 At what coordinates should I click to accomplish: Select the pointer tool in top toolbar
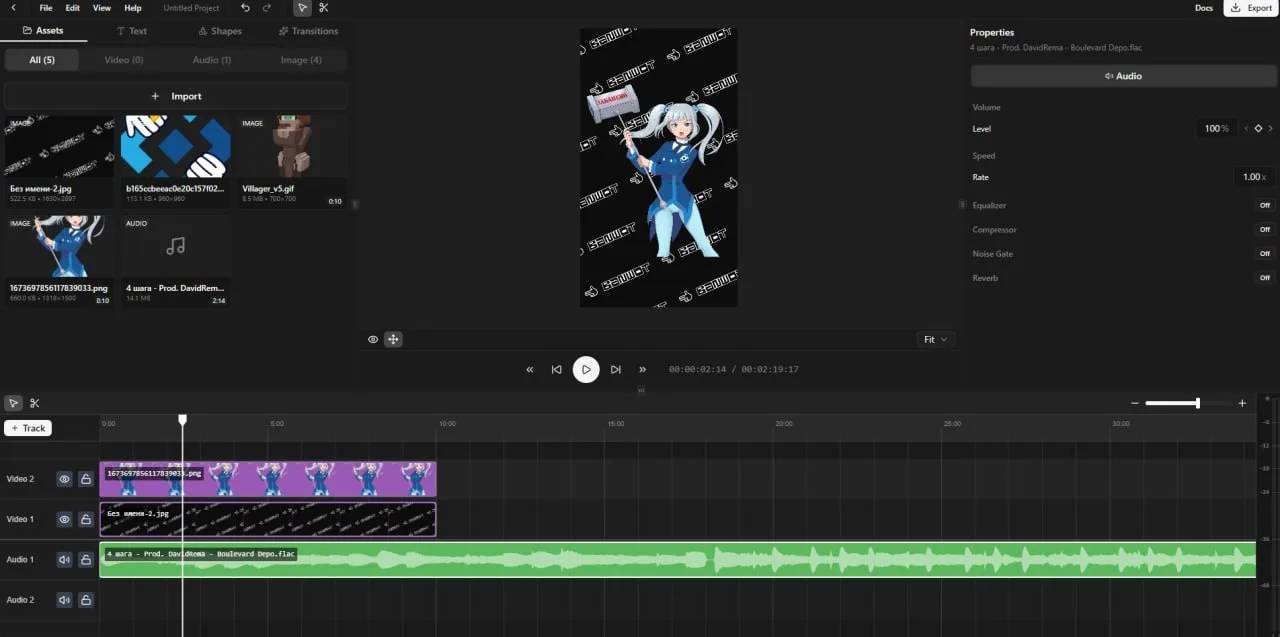point(302,8)
